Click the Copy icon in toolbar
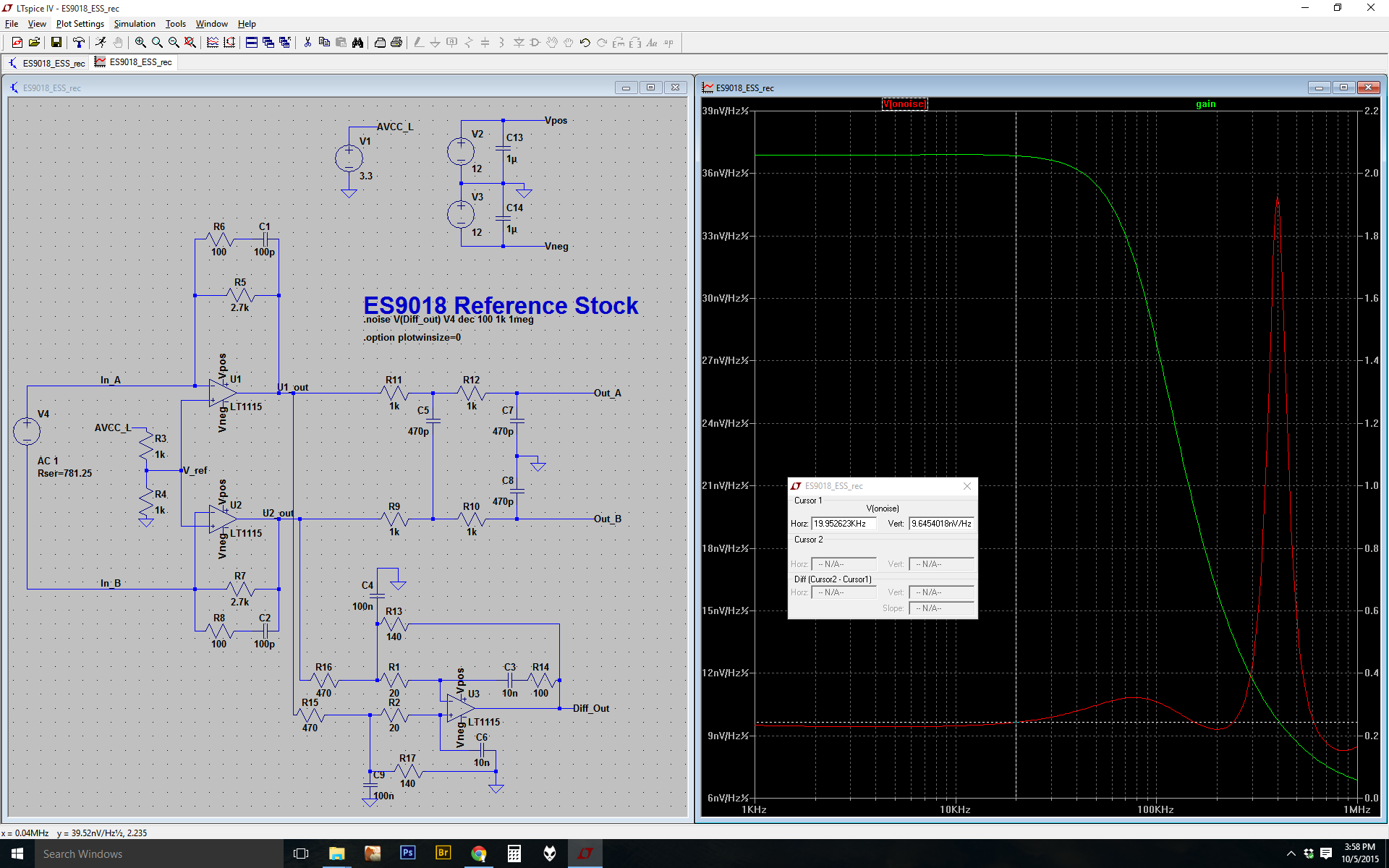Image resolution: width=1389 pixels, height=868 pixels. pyautogui.click(x=324, y=43)
